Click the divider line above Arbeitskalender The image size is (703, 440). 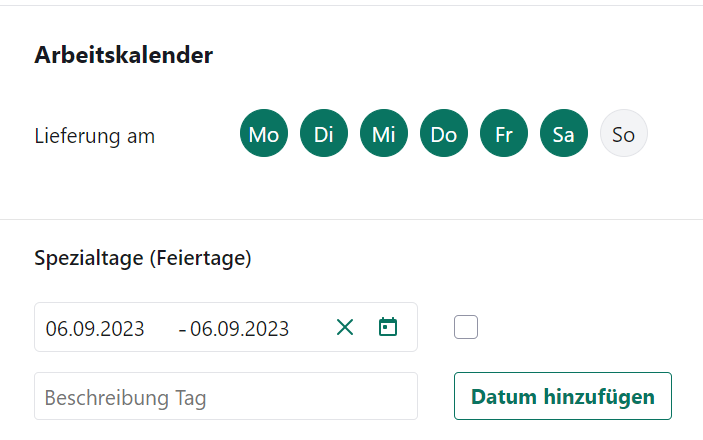tap(351, 5)
